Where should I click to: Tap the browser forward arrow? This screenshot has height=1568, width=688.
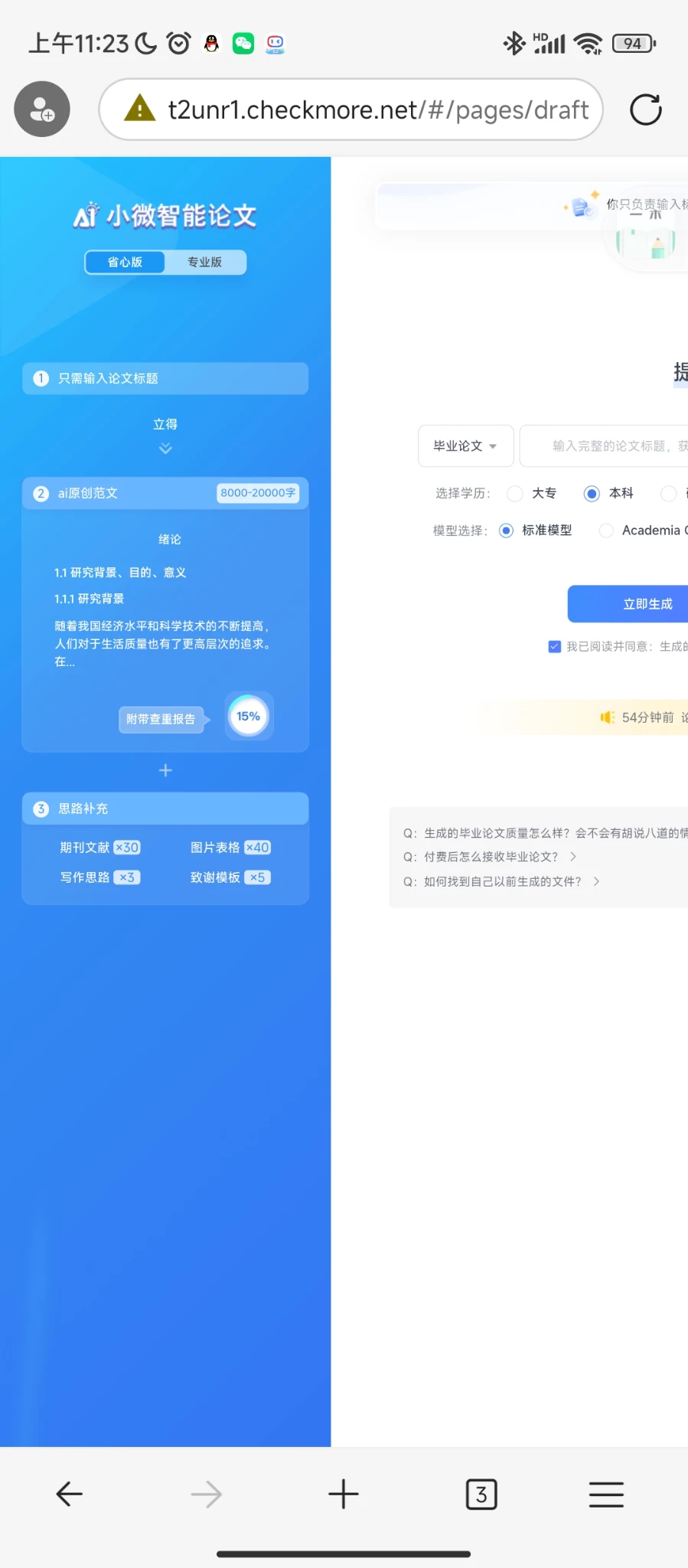pyautogui.click(x=206, y=1494)
